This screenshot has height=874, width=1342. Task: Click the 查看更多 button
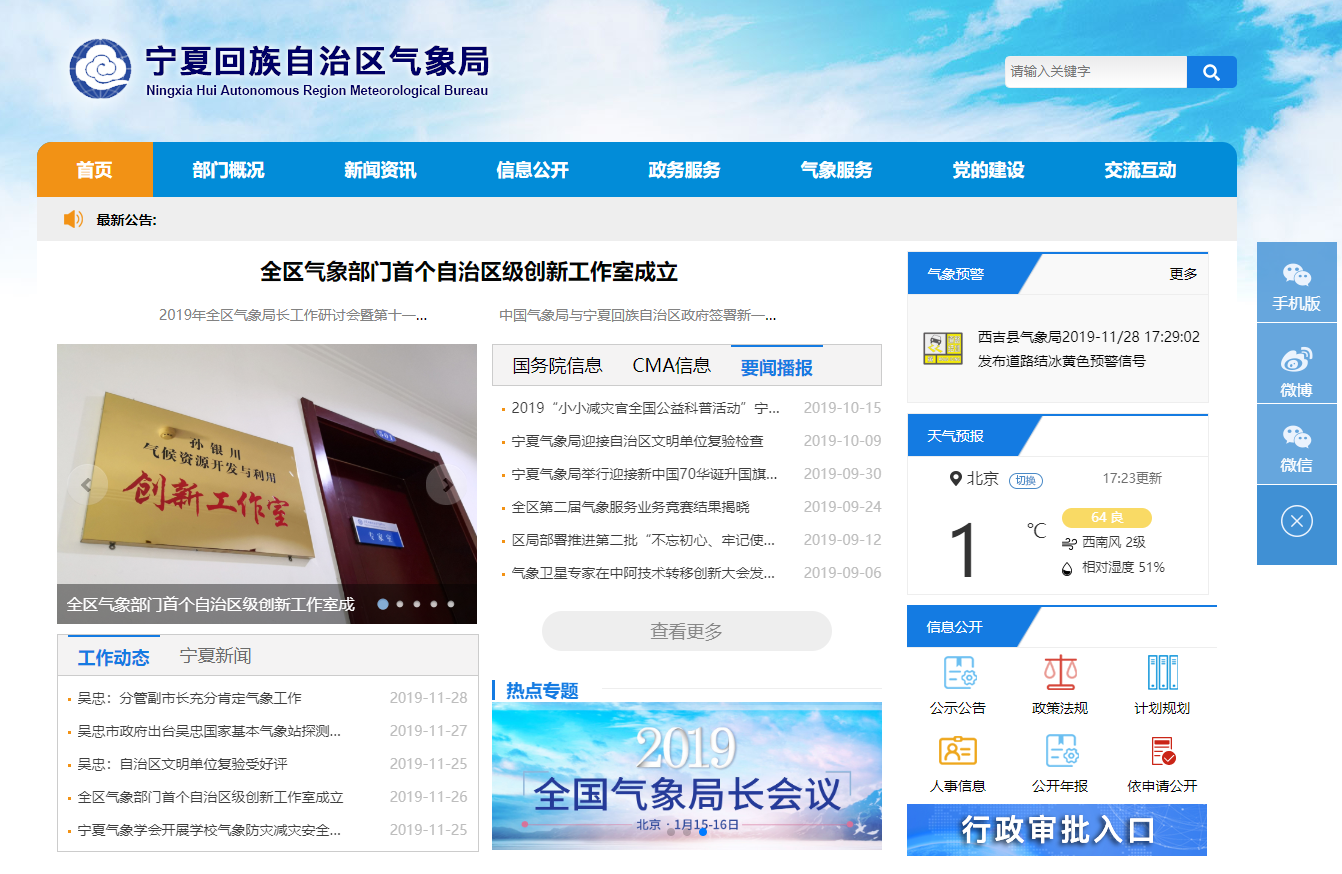pyautogui.click(x=686, y=631)
